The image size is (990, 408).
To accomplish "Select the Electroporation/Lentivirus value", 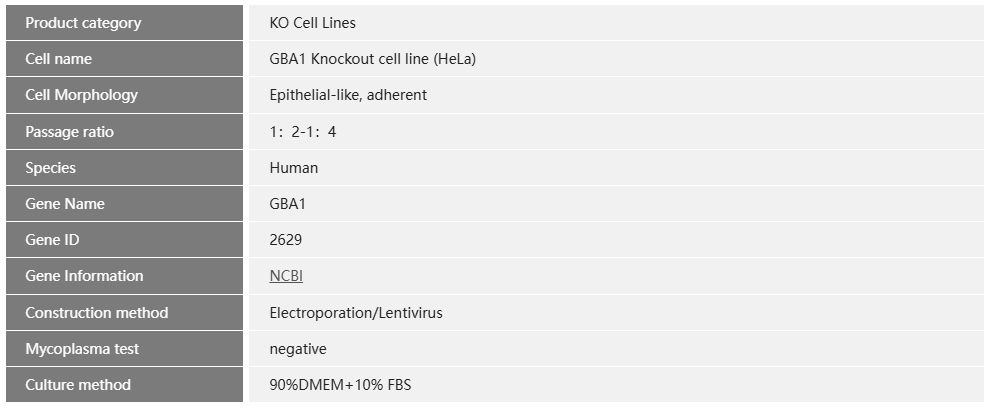I will [x=356, y=313].
